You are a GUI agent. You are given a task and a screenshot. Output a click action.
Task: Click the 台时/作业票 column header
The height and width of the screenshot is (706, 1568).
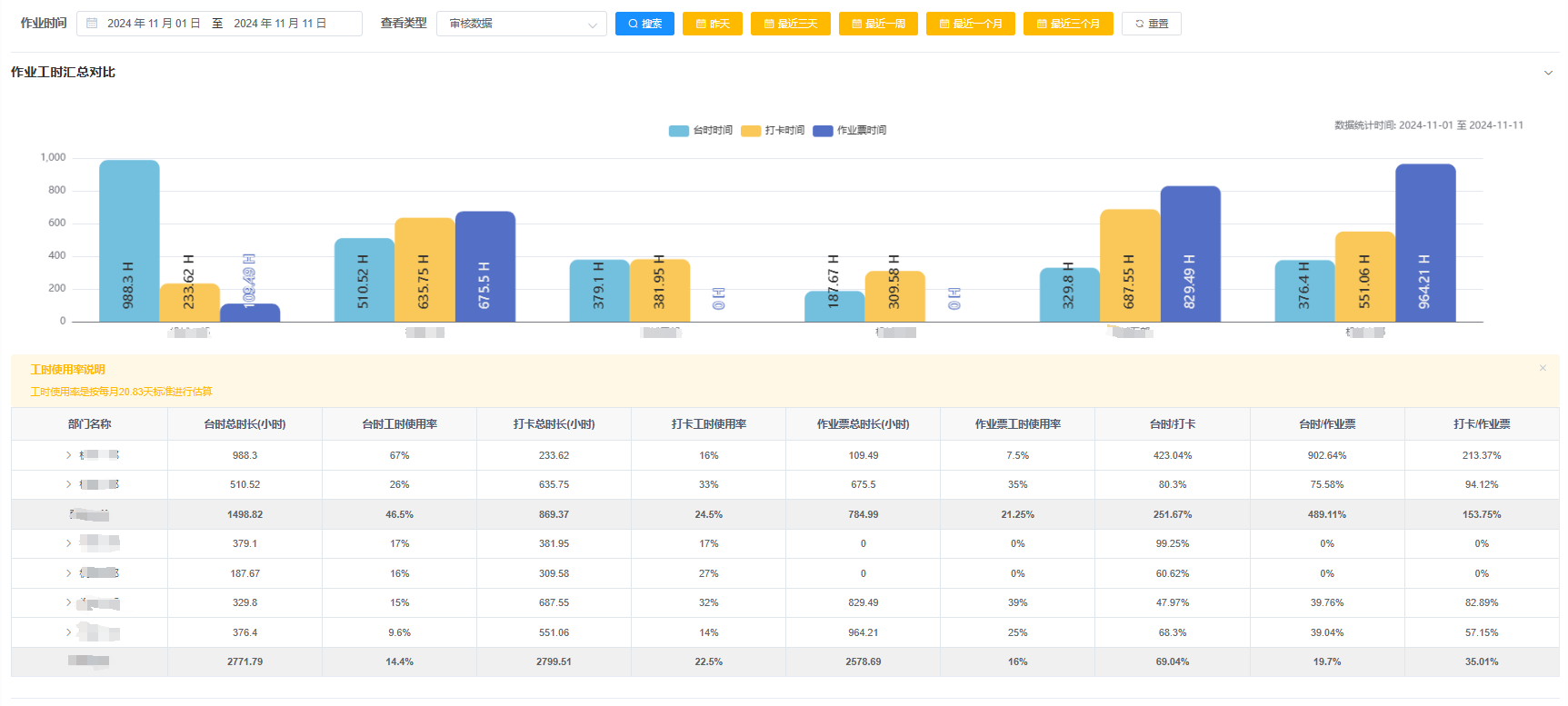click(x=1327, y=424)
